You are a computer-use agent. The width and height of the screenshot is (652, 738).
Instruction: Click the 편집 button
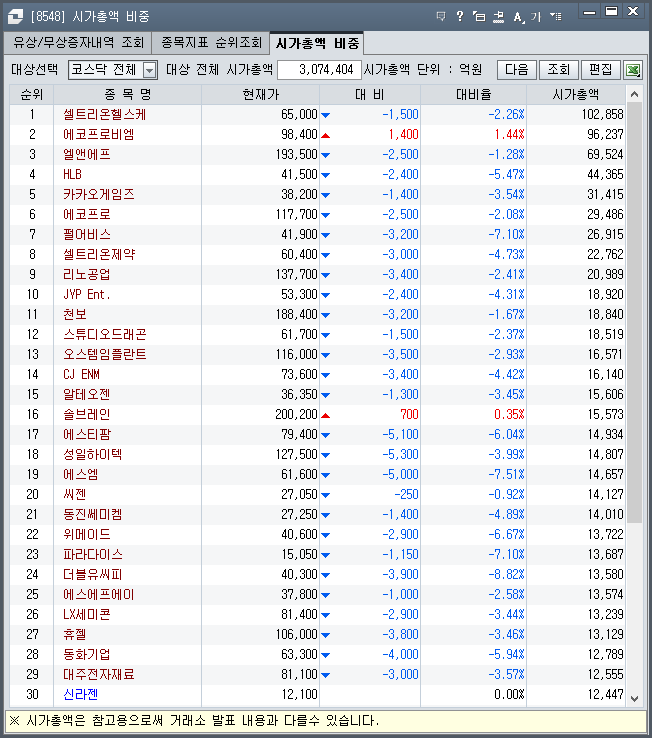601,70
